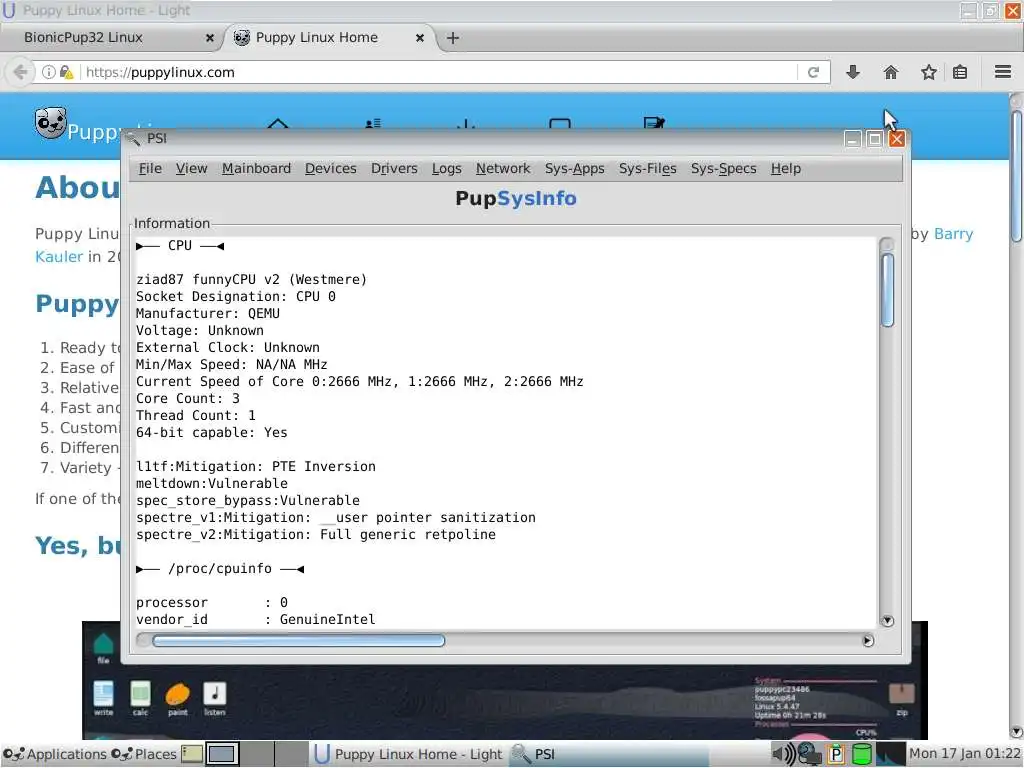Click the PupSysInfo heading

(516, 199)
